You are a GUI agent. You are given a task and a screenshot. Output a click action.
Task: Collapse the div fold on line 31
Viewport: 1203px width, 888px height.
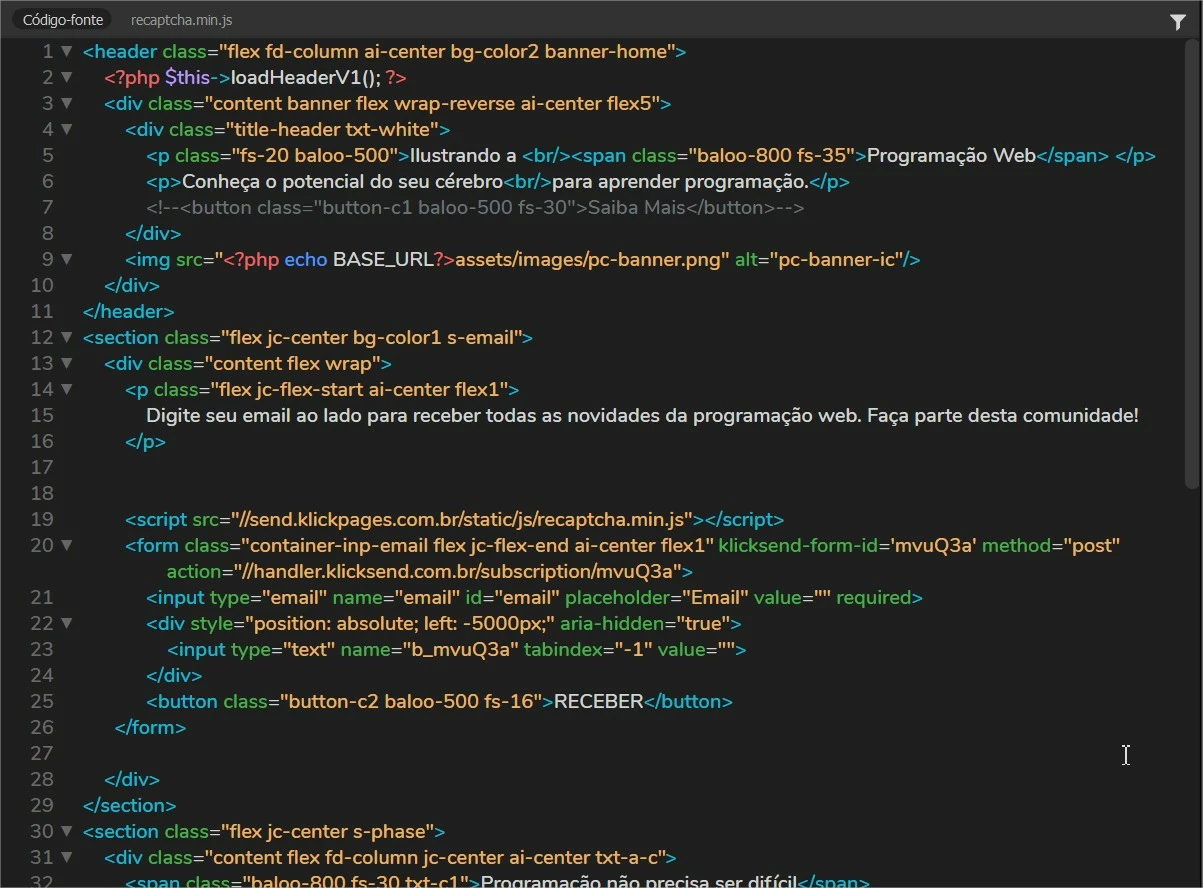[66, 857]
